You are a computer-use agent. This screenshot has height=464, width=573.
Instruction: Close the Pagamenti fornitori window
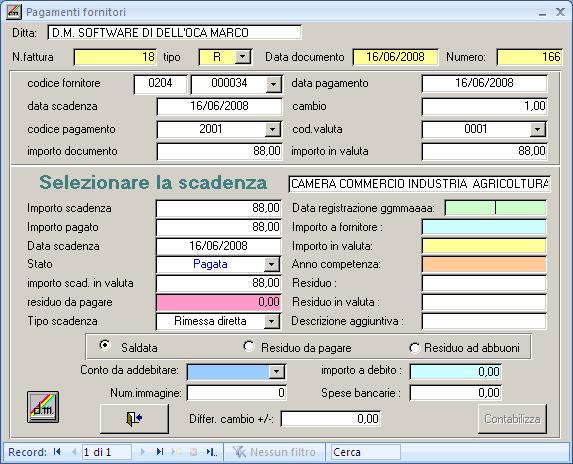click(x=560, y=12)
